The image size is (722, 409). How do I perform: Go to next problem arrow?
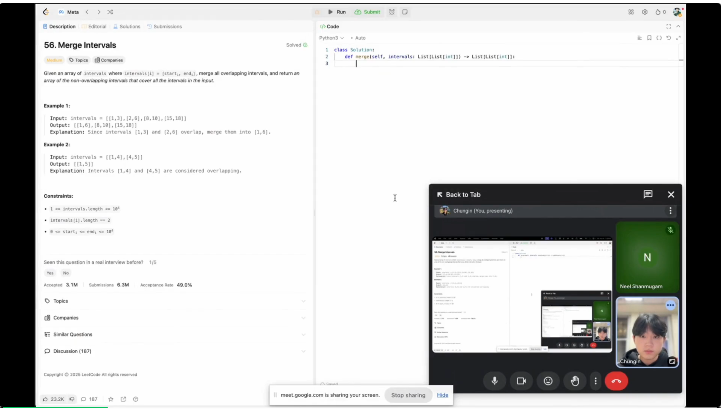point(98,12)
